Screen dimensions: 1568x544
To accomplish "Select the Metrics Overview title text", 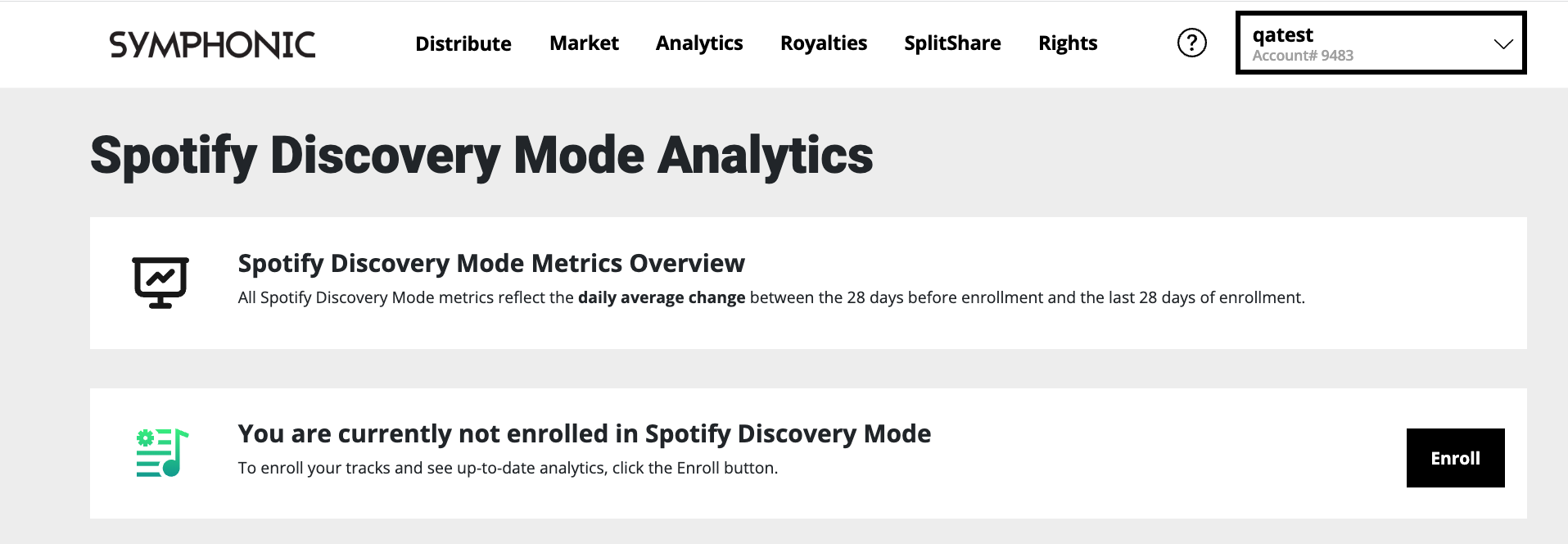I will tap(491, 263).
